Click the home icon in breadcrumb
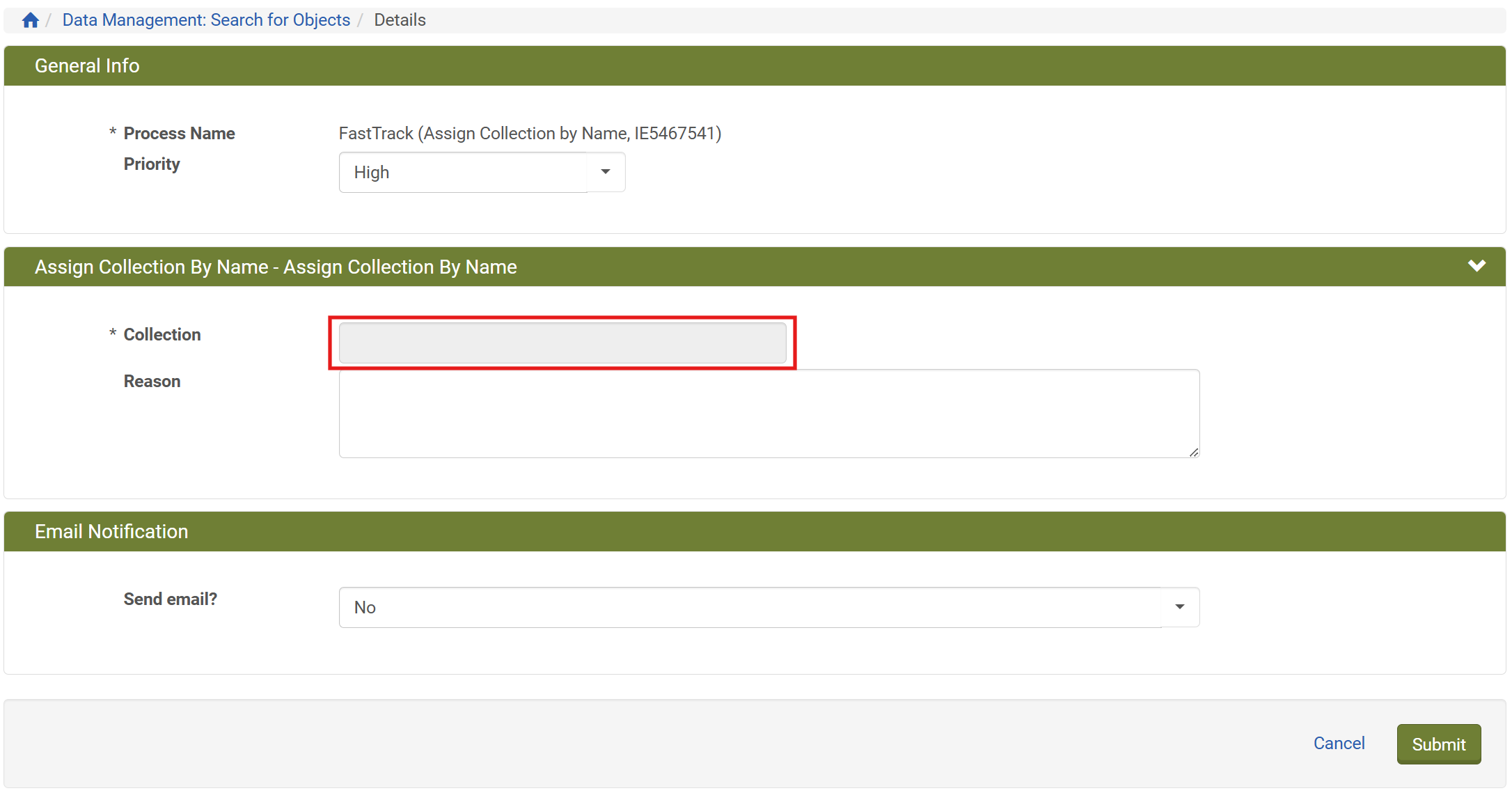This screenshot has height=793, width=1512. point(30,20)
